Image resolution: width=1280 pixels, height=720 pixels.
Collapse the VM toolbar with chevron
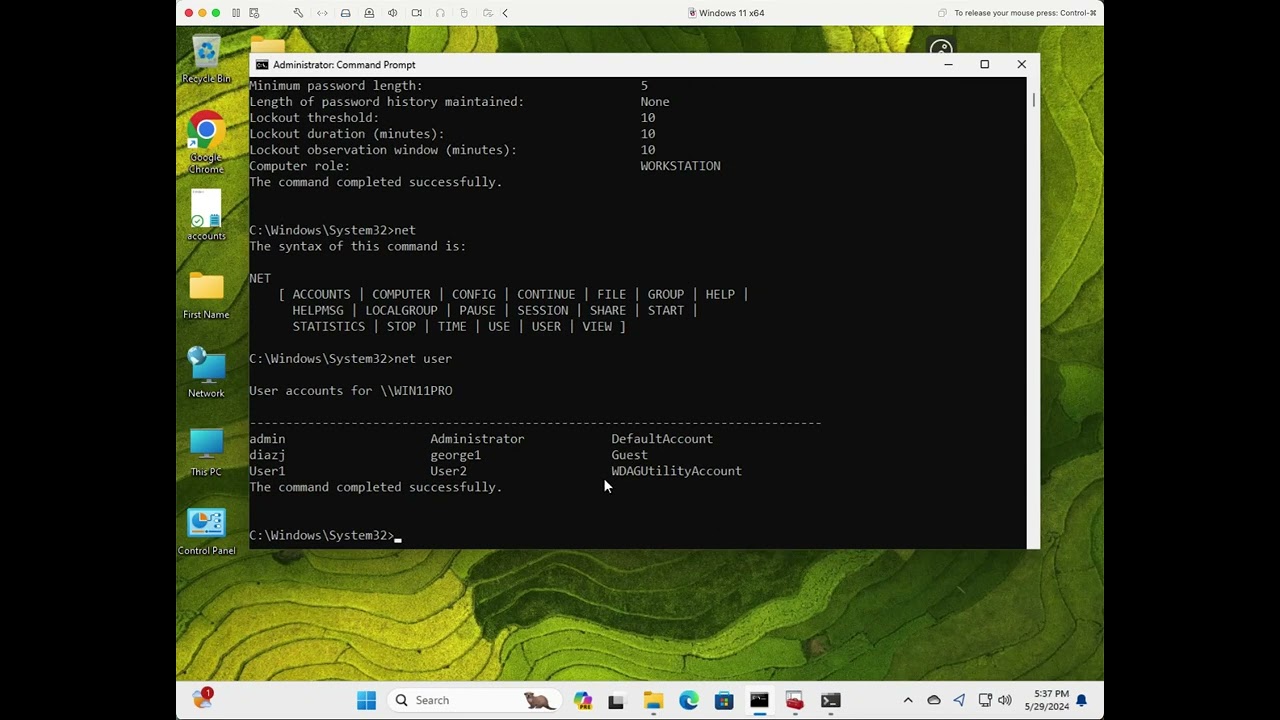pyautogui.click(x=505, y=13)
